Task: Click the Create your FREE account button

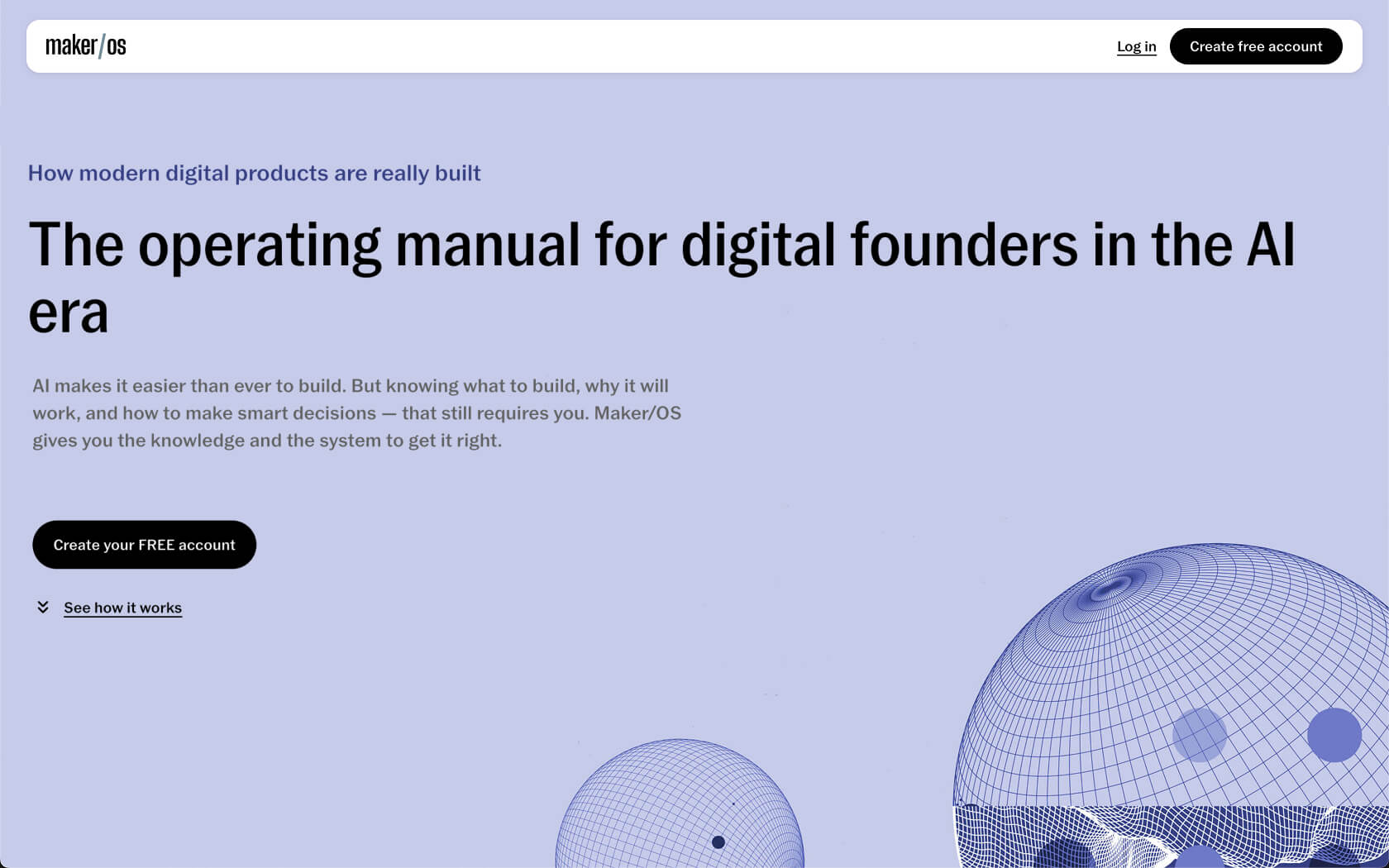Action: 145,545
